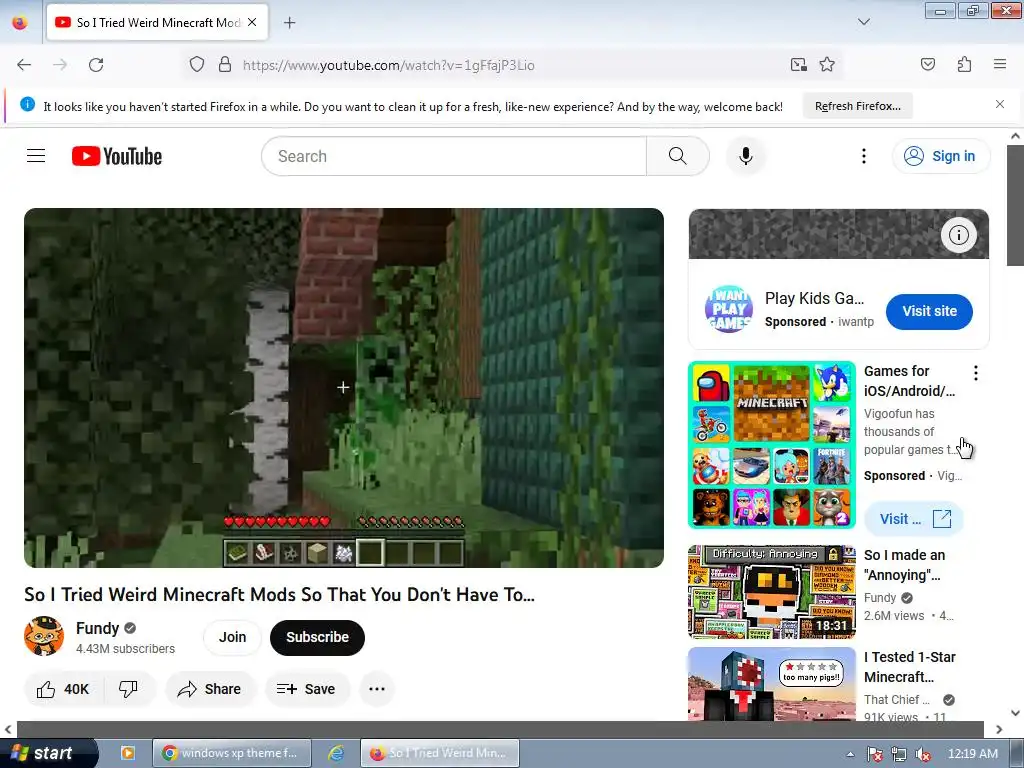Open options for Games for iOS/Android ad
Image resolution: width=1024 pixels, height=768 pixels.
976,373
